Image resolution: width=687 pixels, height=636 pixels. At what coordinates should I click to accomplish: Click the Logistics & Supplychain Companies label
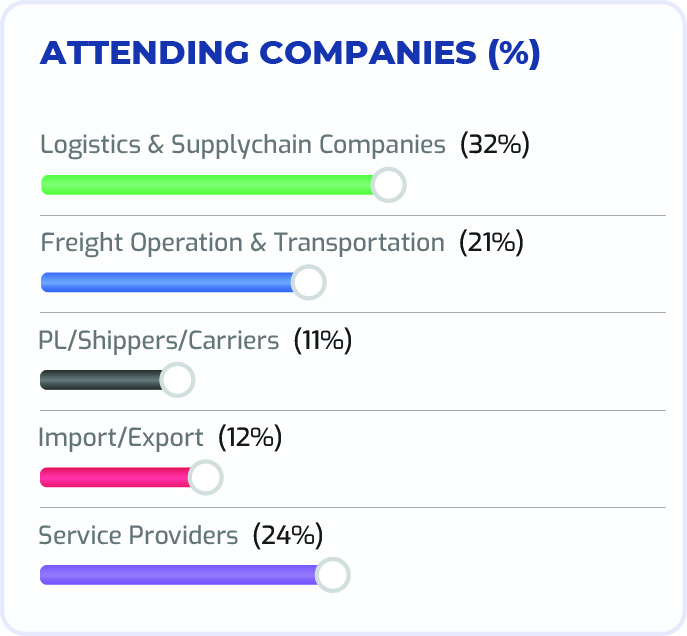point(242,145)
